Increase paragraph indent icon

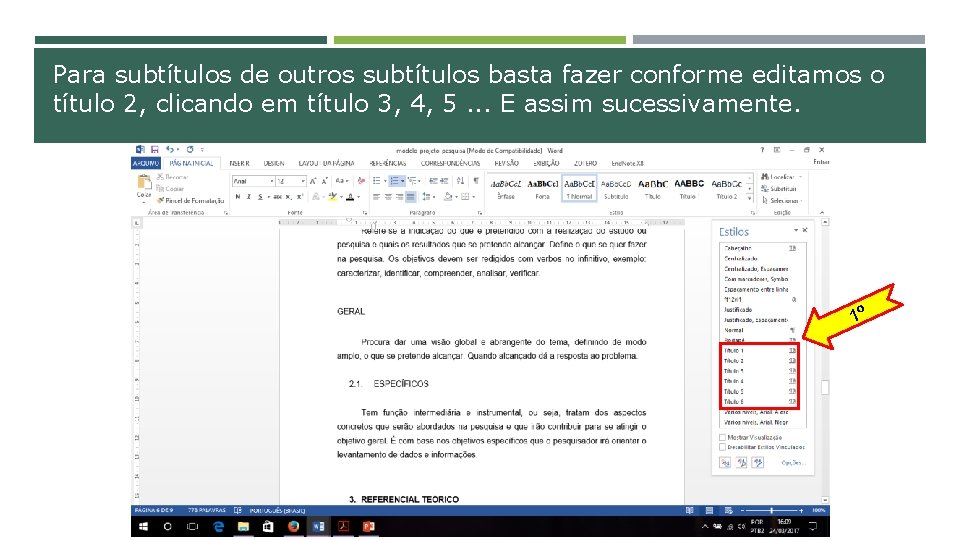pyautogui.click(x=443, y=181)
